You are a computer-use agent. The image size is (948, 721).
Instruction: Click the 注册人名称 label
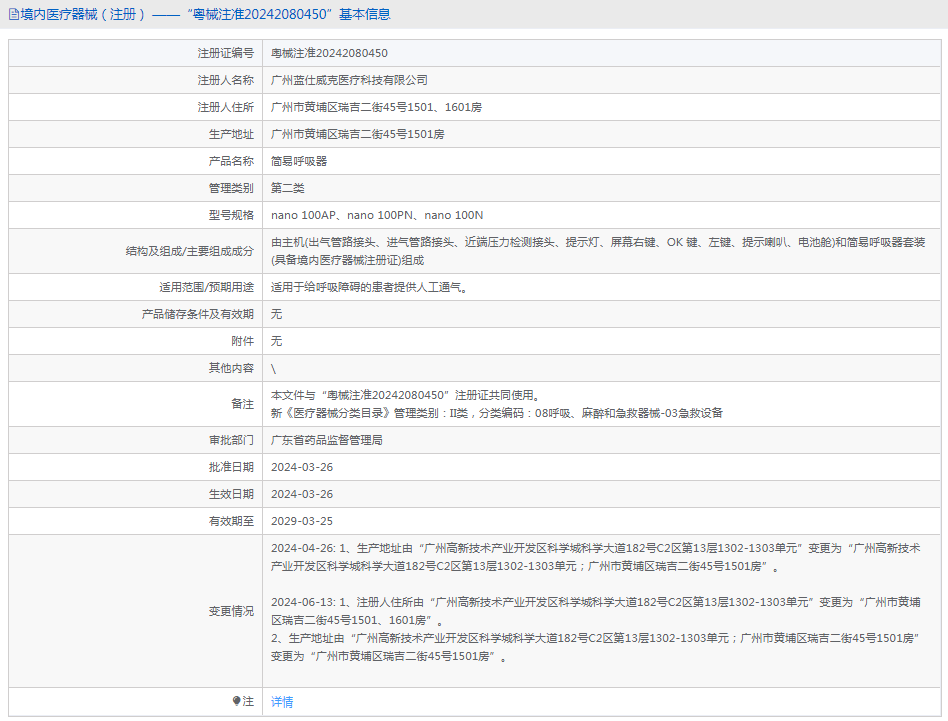tap(226, 80)
